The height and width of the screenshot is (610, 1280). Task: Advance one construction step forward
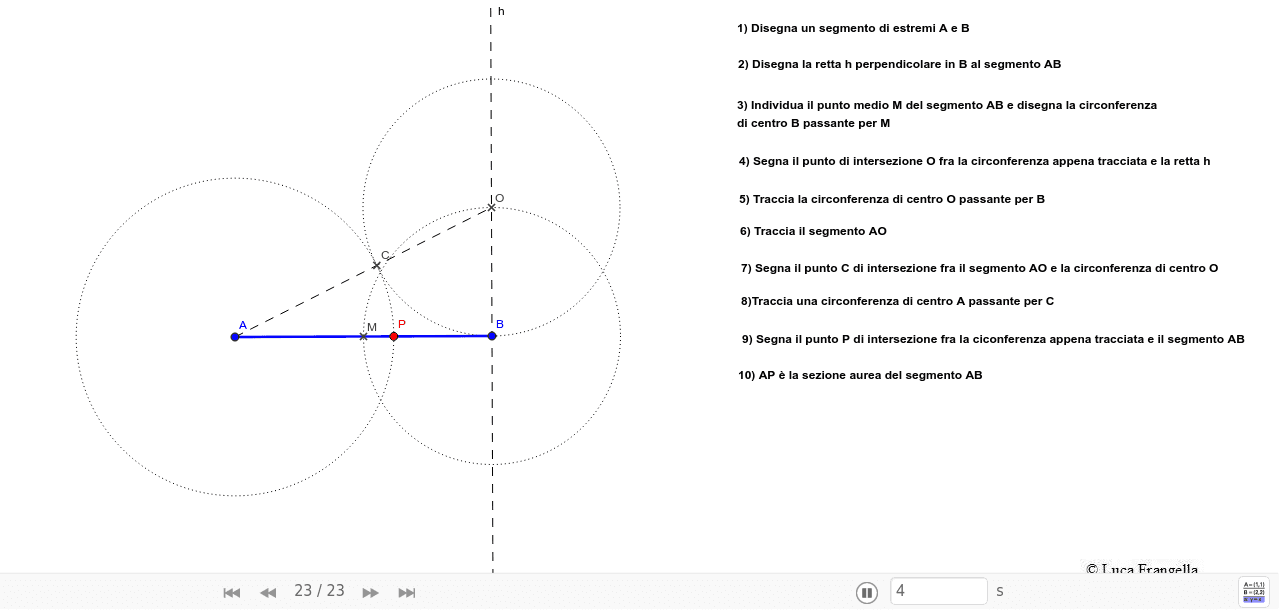pyautogui.click(x=370, y=592)
